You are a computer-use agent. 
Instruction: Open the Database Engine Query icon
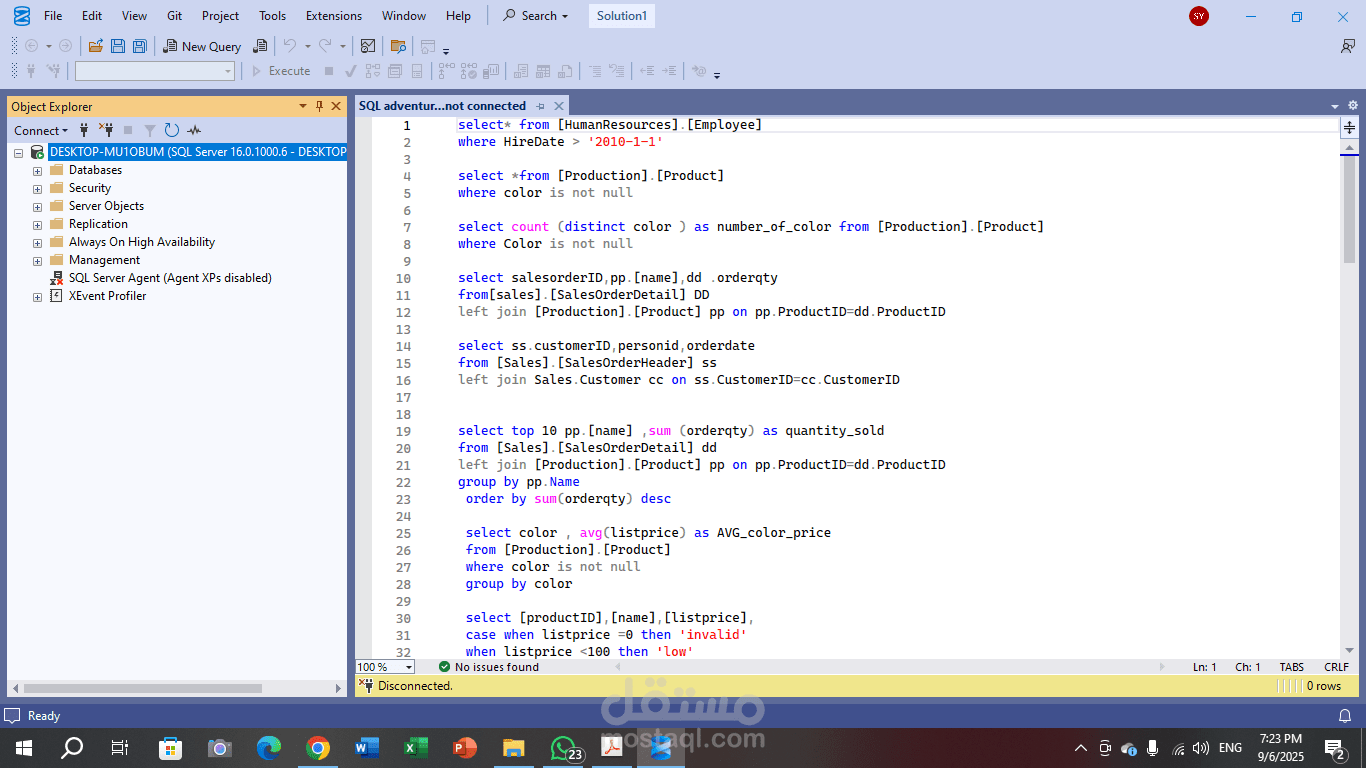[x=260, y=46]
